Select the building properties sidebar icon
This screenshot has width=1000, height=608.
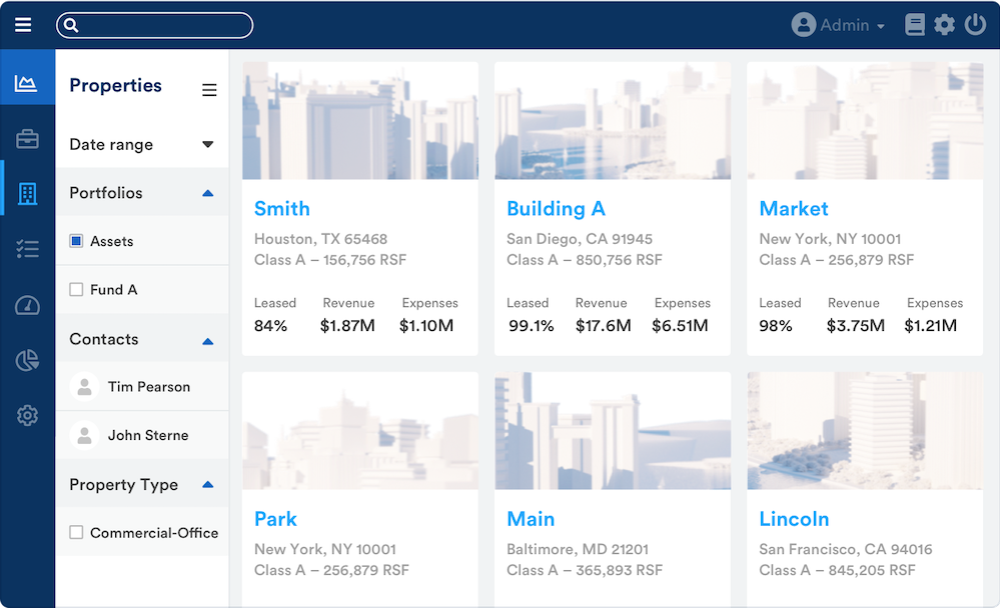pos(27,194)
